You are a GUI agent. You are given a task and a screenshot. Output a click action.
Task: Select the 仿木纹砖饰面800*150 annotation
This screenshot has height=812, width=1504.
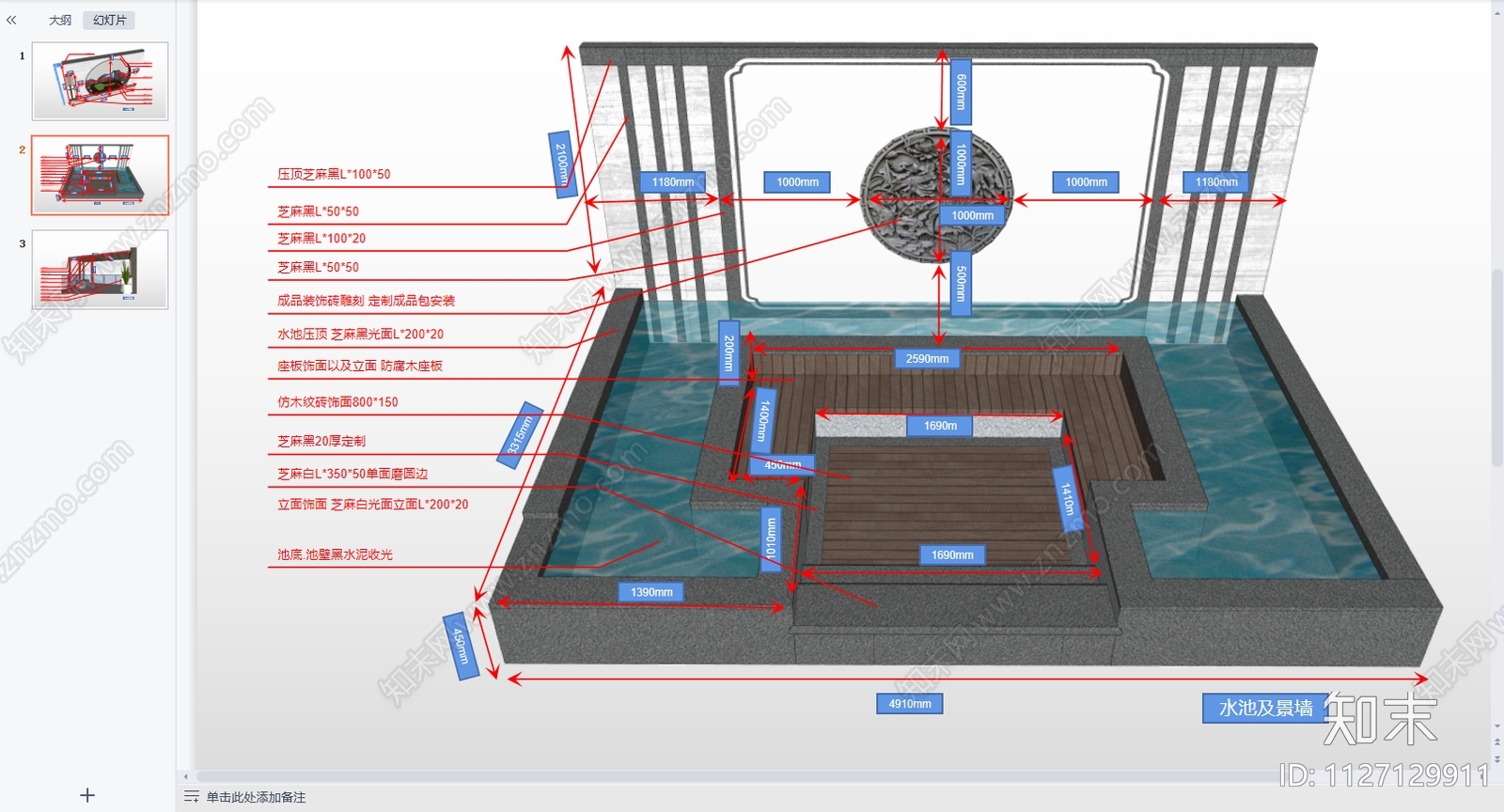tap(337, 402)
